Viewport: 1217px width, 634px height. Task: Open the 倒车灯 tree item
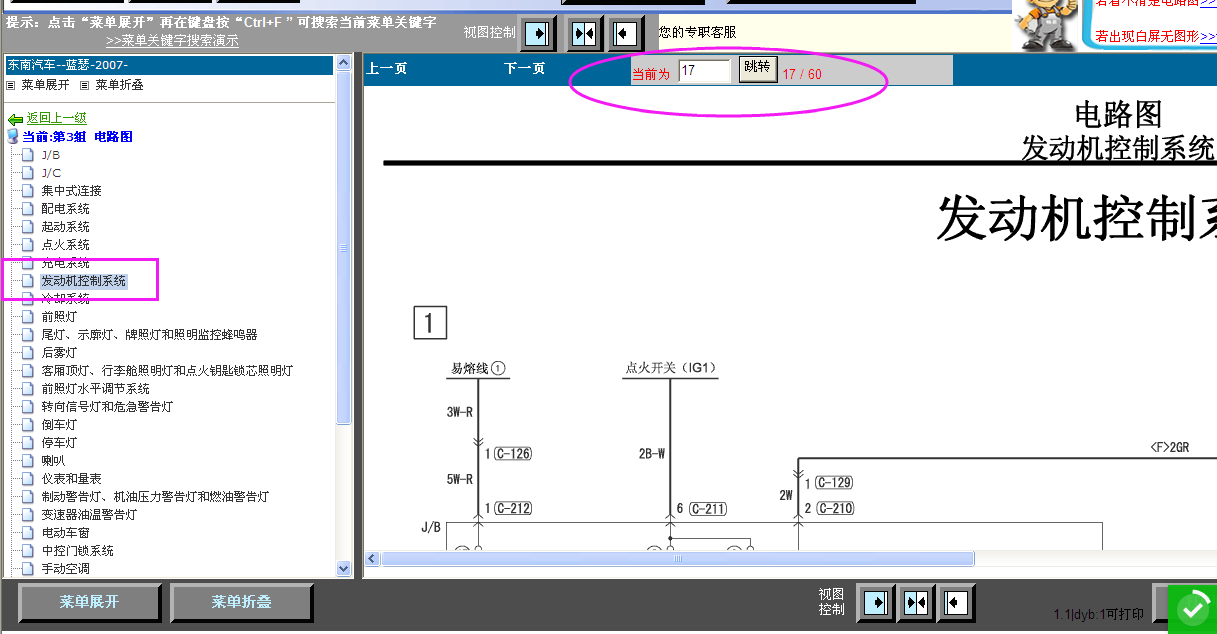click(x=59, y=425)
